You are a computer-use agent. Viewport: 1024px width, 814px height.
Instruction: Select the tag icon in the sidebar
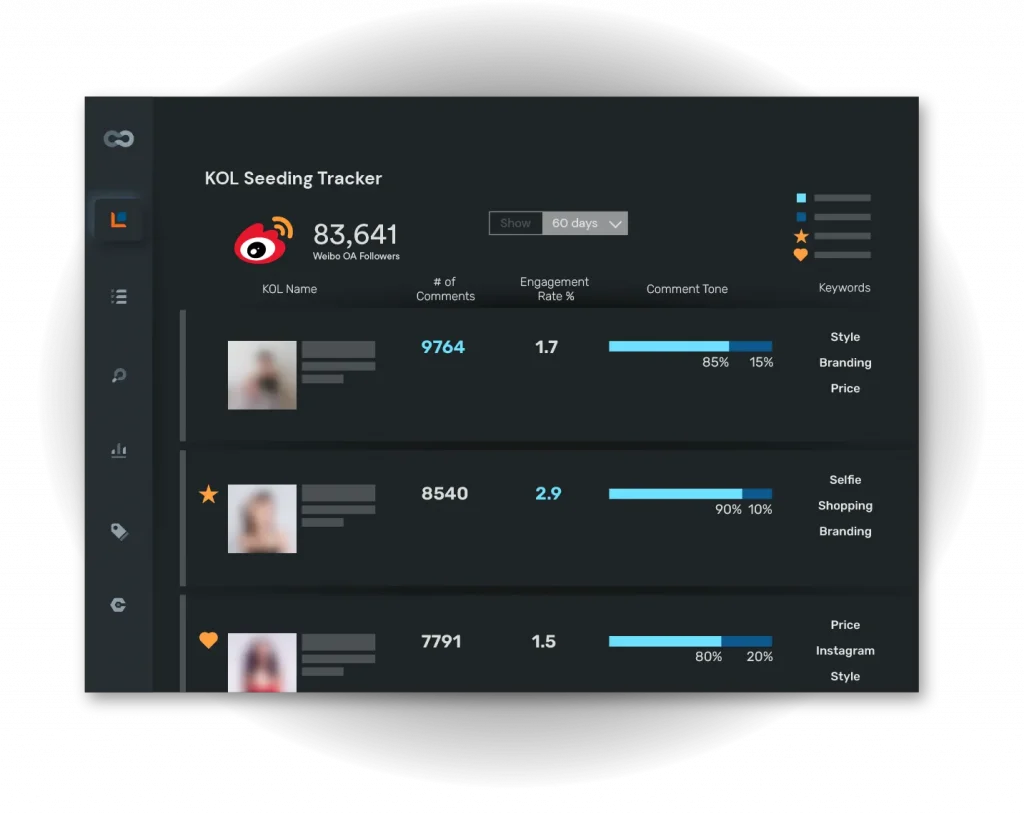point(119,532)
